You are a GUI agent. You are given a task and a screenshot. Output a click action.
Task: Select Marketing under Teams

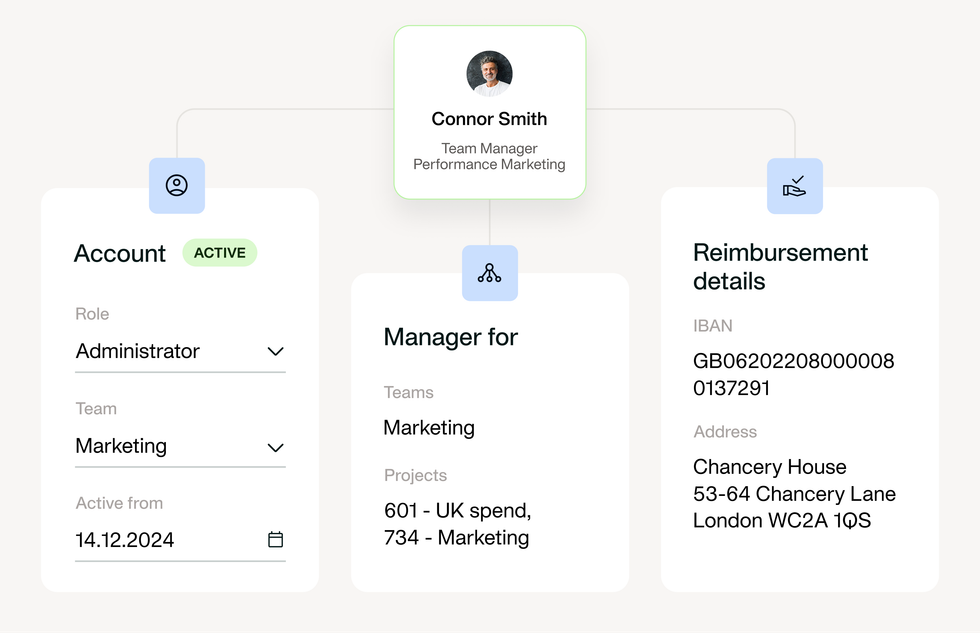[x=429, y=428]
